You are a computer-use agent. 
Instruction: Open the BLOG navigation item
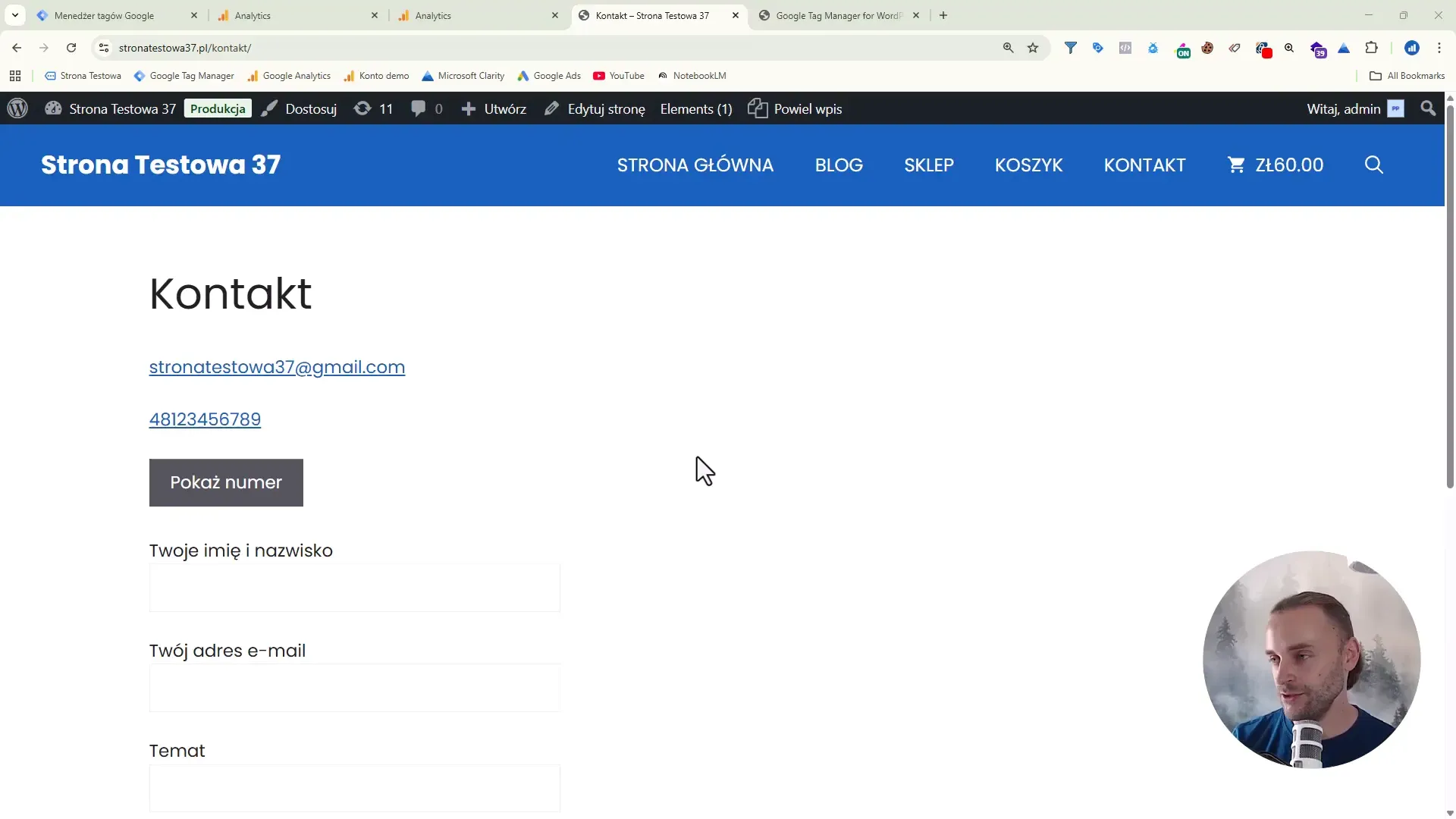(839, 165)
